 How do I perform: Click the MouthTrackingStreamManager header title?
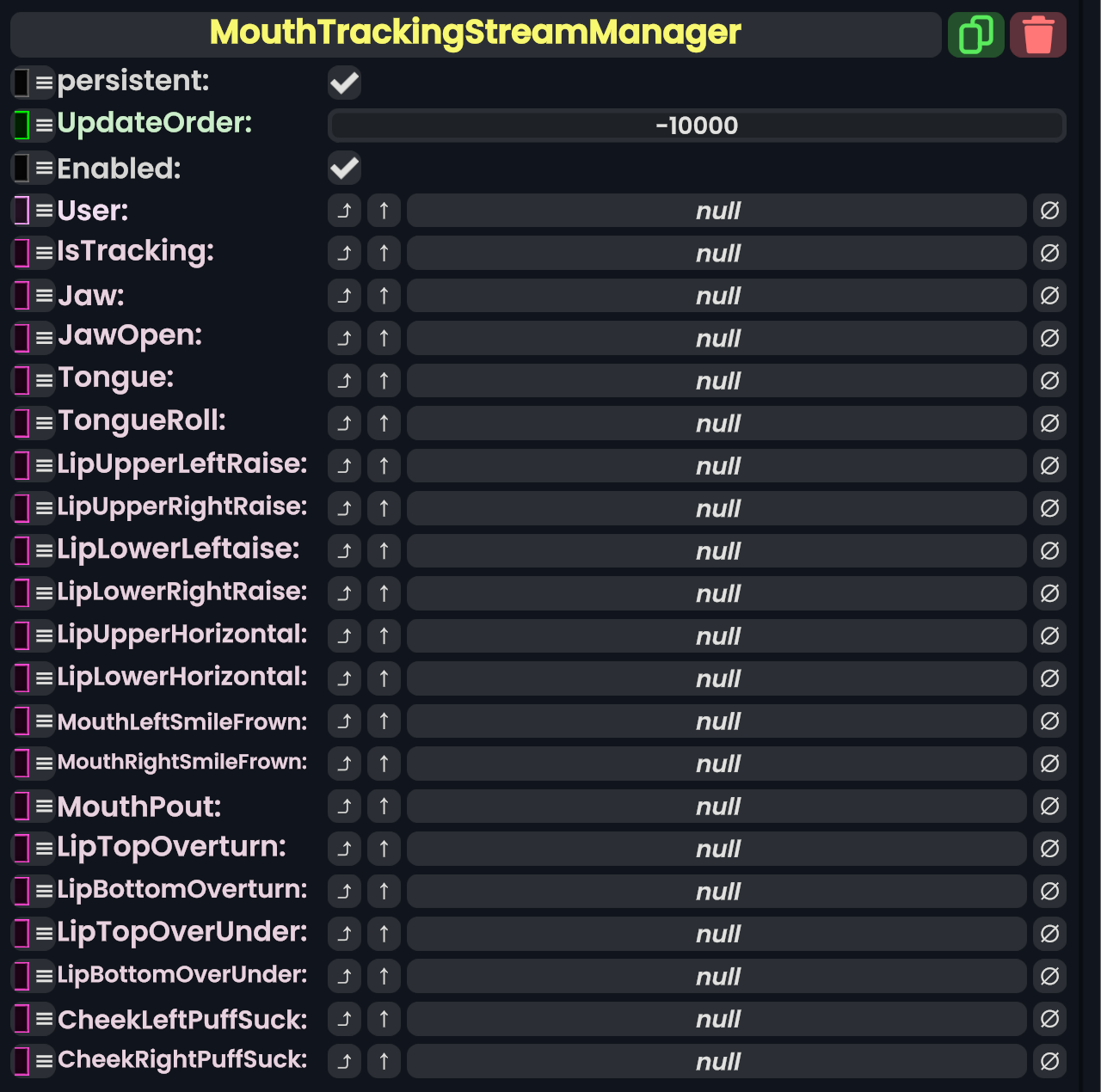click(475, 34)
